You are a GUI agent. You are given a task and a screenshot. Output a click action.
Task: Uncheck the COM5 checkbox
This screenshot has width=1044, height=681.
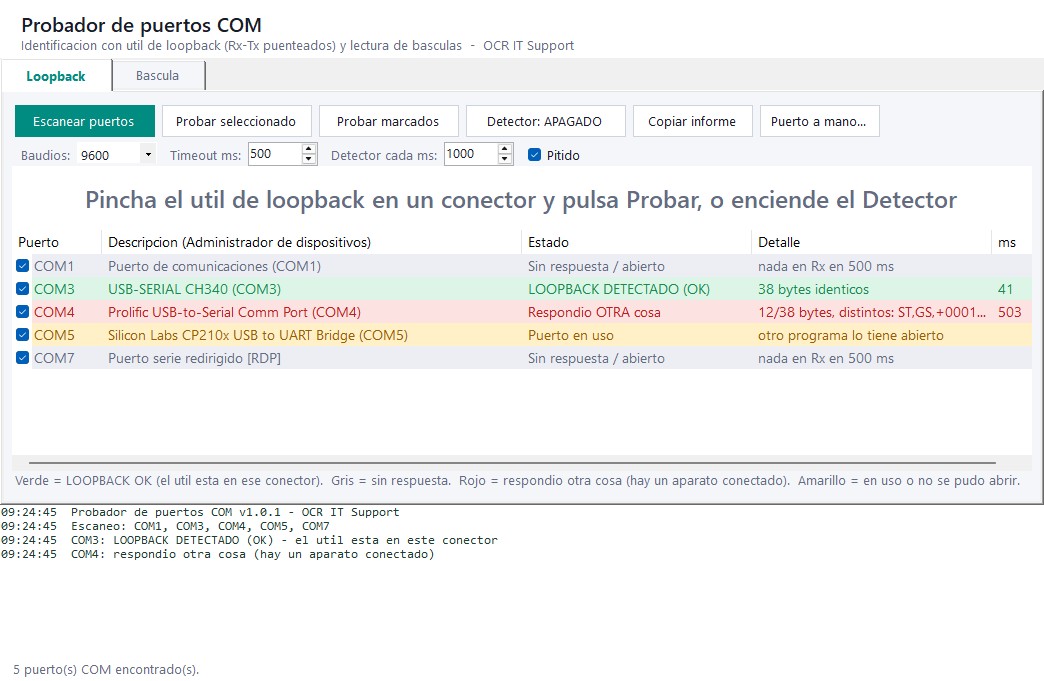tap(23, 334)
